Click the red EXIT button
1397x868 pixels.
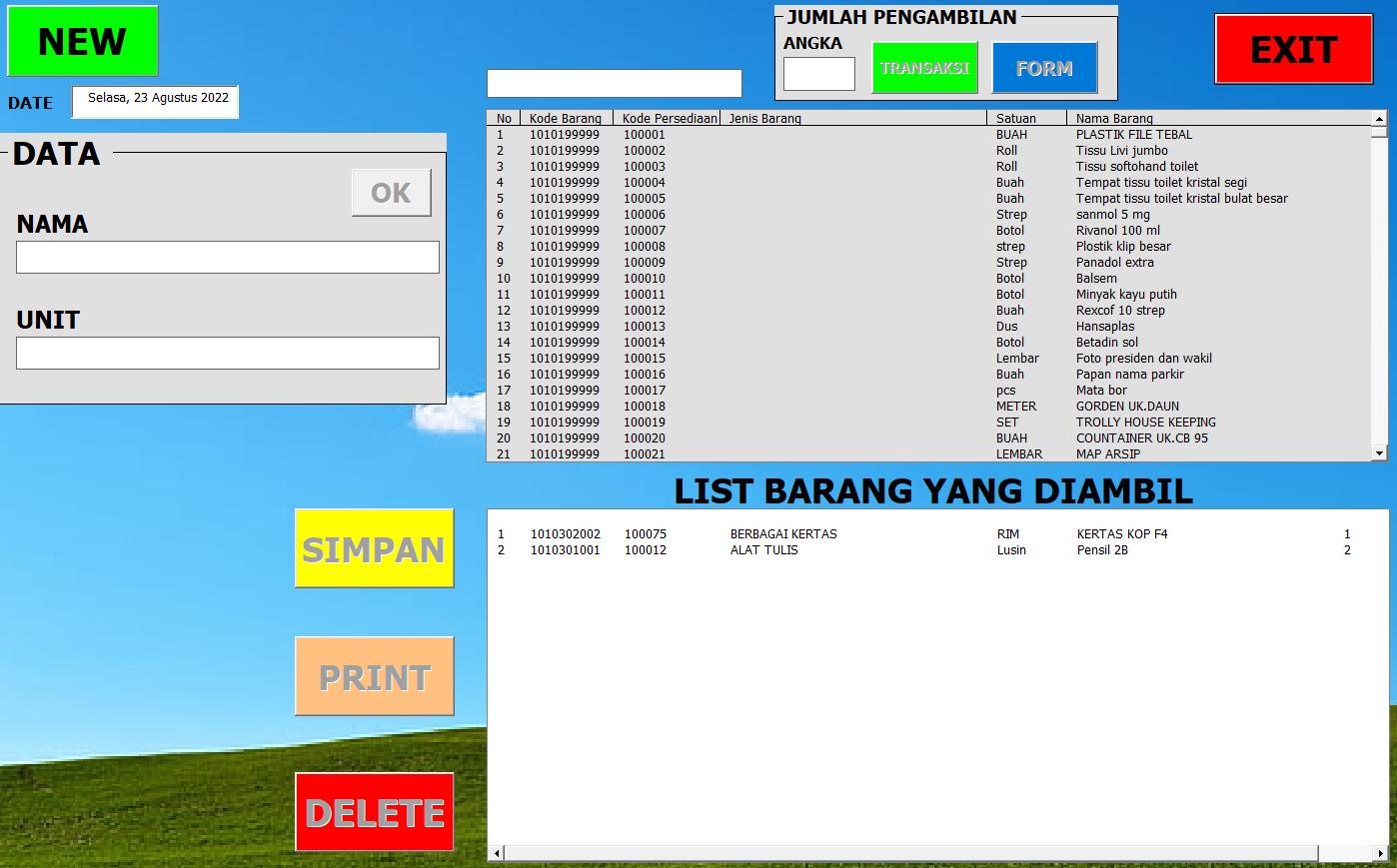(1294, 49)
